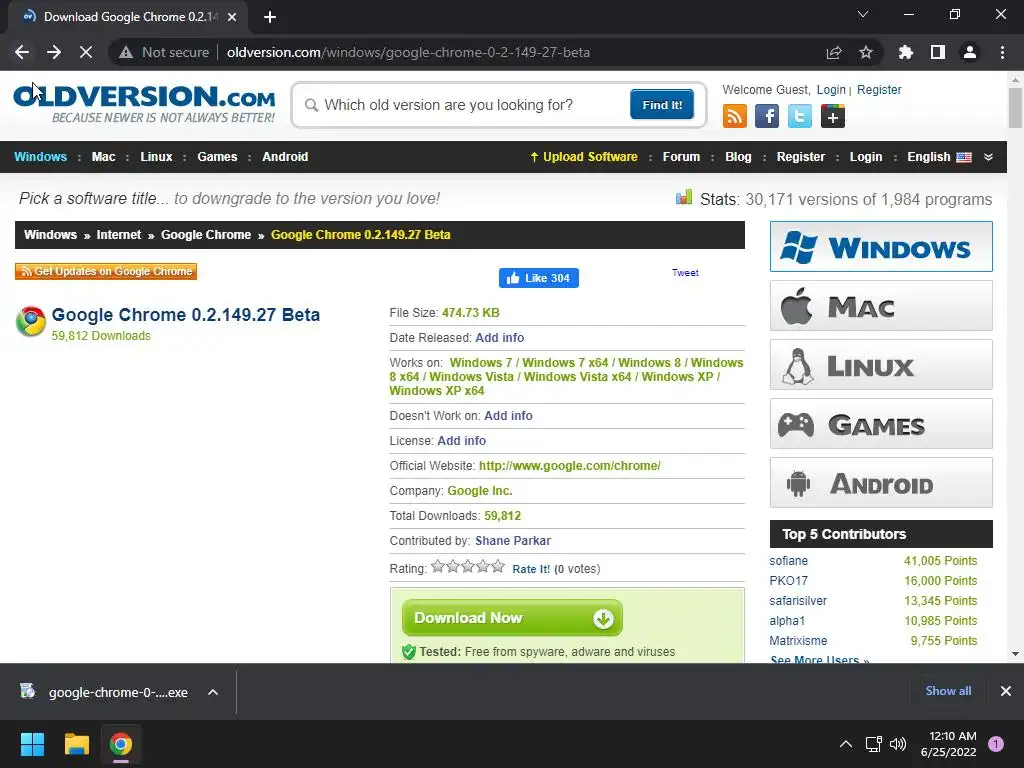
Task: Select the Games nav menu item
Action: point(217,157)
